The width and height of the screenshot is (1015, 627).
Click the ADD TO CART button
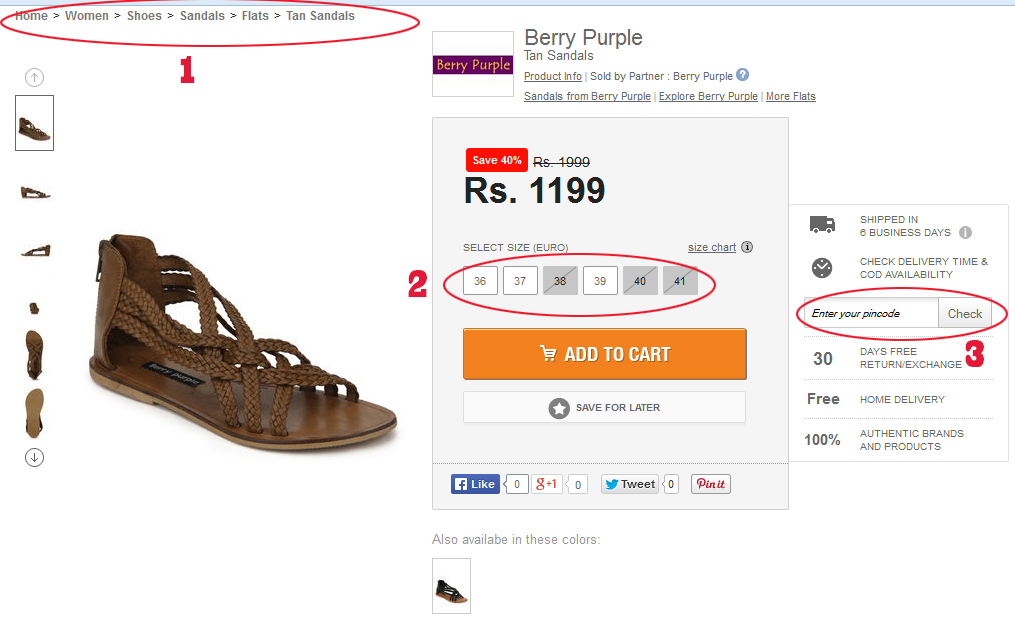point(604,354)
